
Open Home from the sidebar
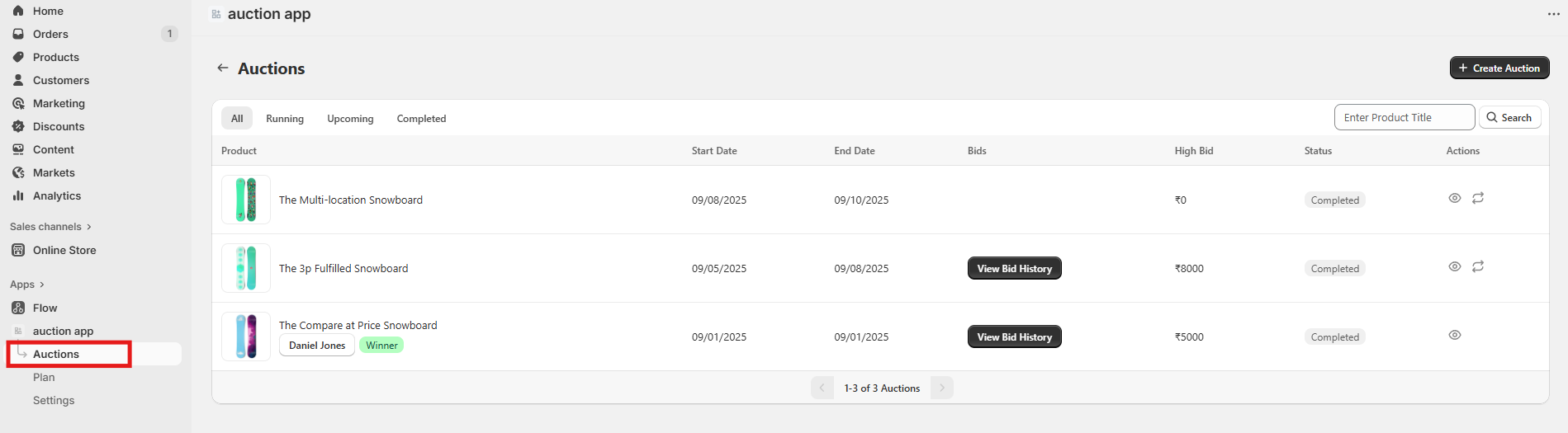coord(48,11)
